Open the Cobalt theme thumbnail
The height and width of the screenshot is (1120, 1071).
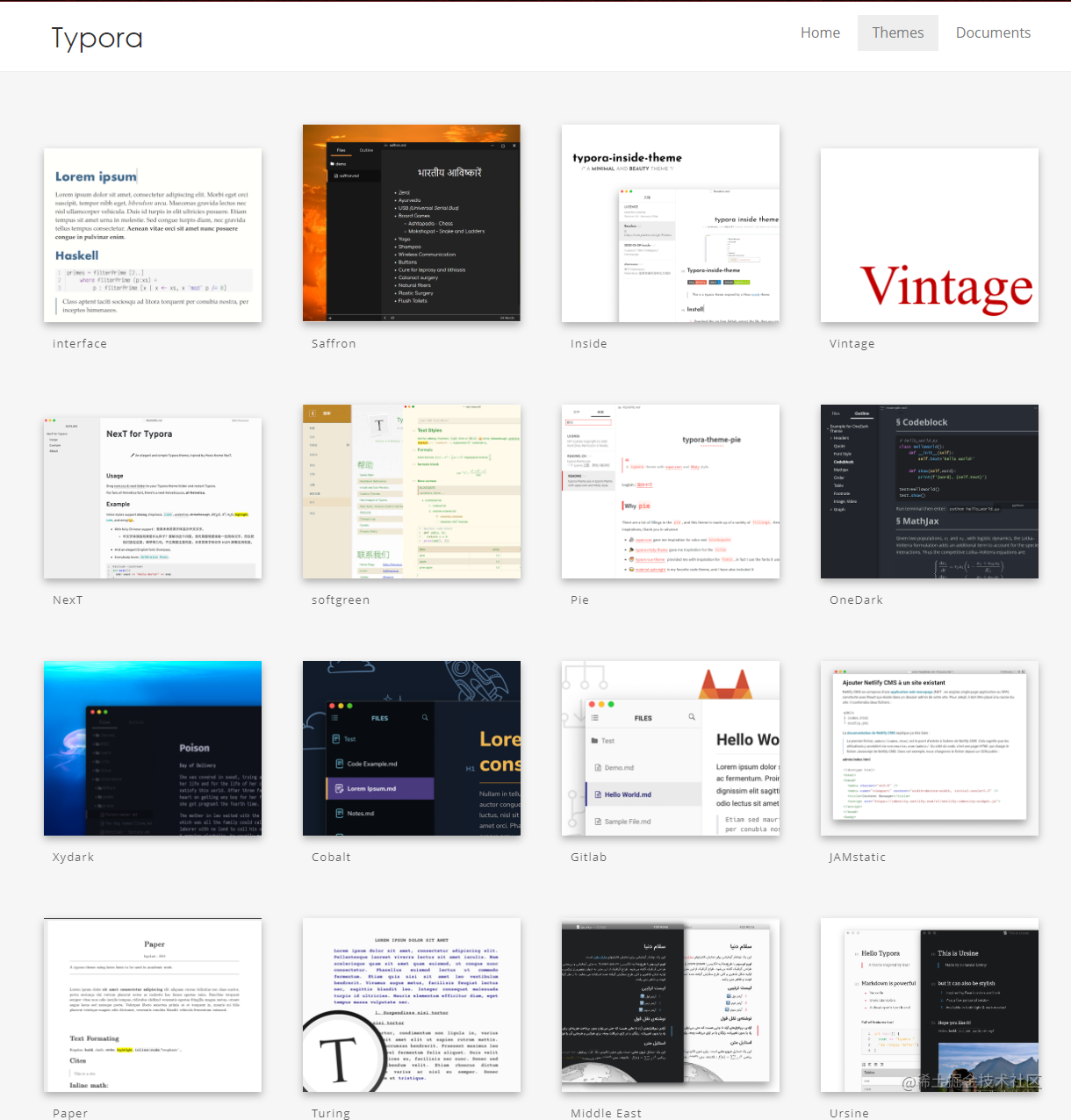pos(412,748)
